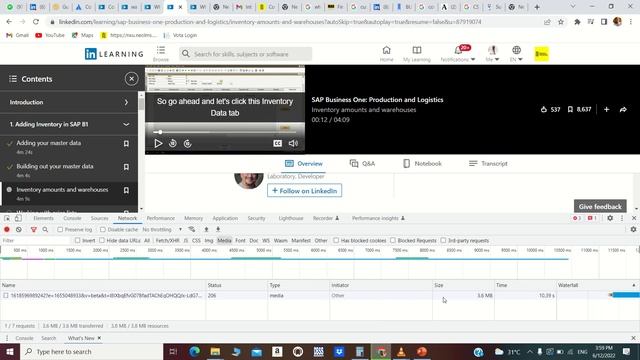Image resolution: width=640 pixels, height=360 pixels.
Task: Enable the Preserve log checkbox
Action: coord(60,230)
